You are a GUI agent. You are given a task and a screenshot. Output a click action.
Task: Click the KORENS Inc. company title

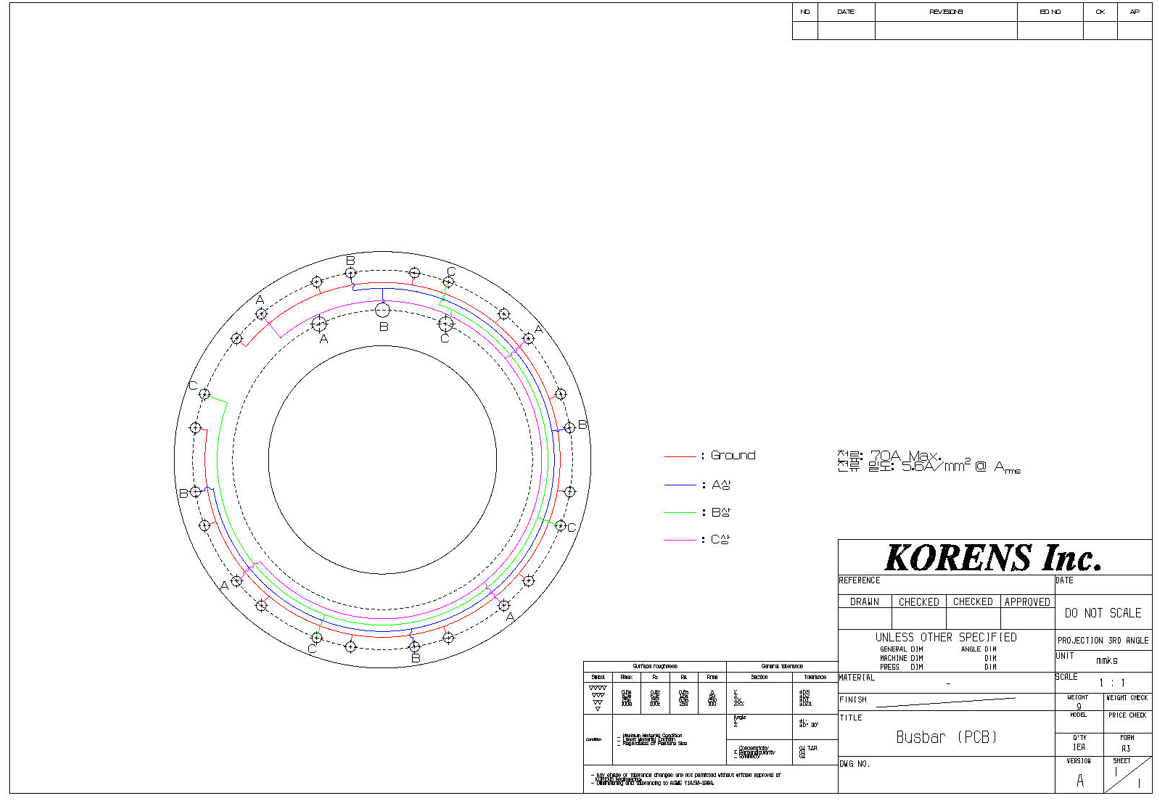point(994,557)
